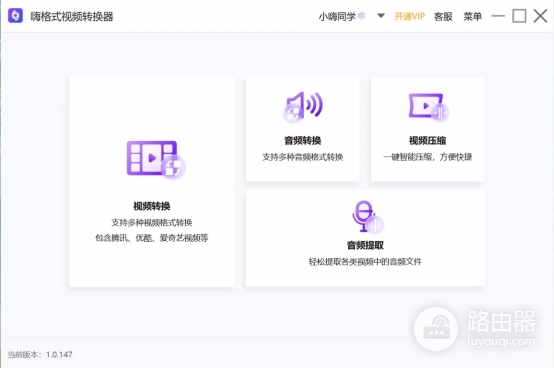Screen dimensions: 554x369
Task: Click the app title 嗨格式视频转换器
Action: [x=72, y=16]
